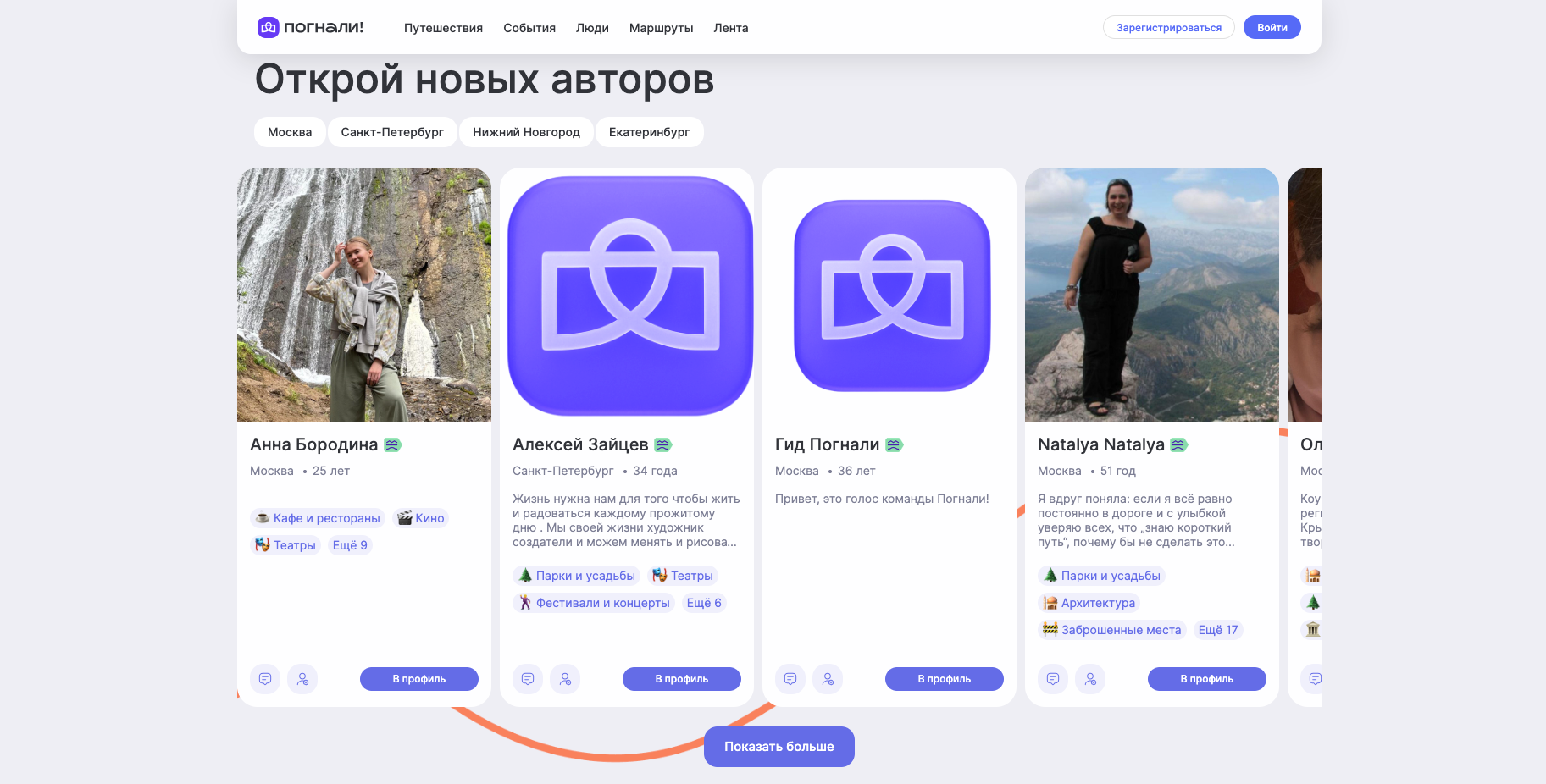Image resolution: width=1546 pixels, height=784 pixels.
Task: Select Парки и усадьбы tag on Алексей's card
Action: (576, 576)
